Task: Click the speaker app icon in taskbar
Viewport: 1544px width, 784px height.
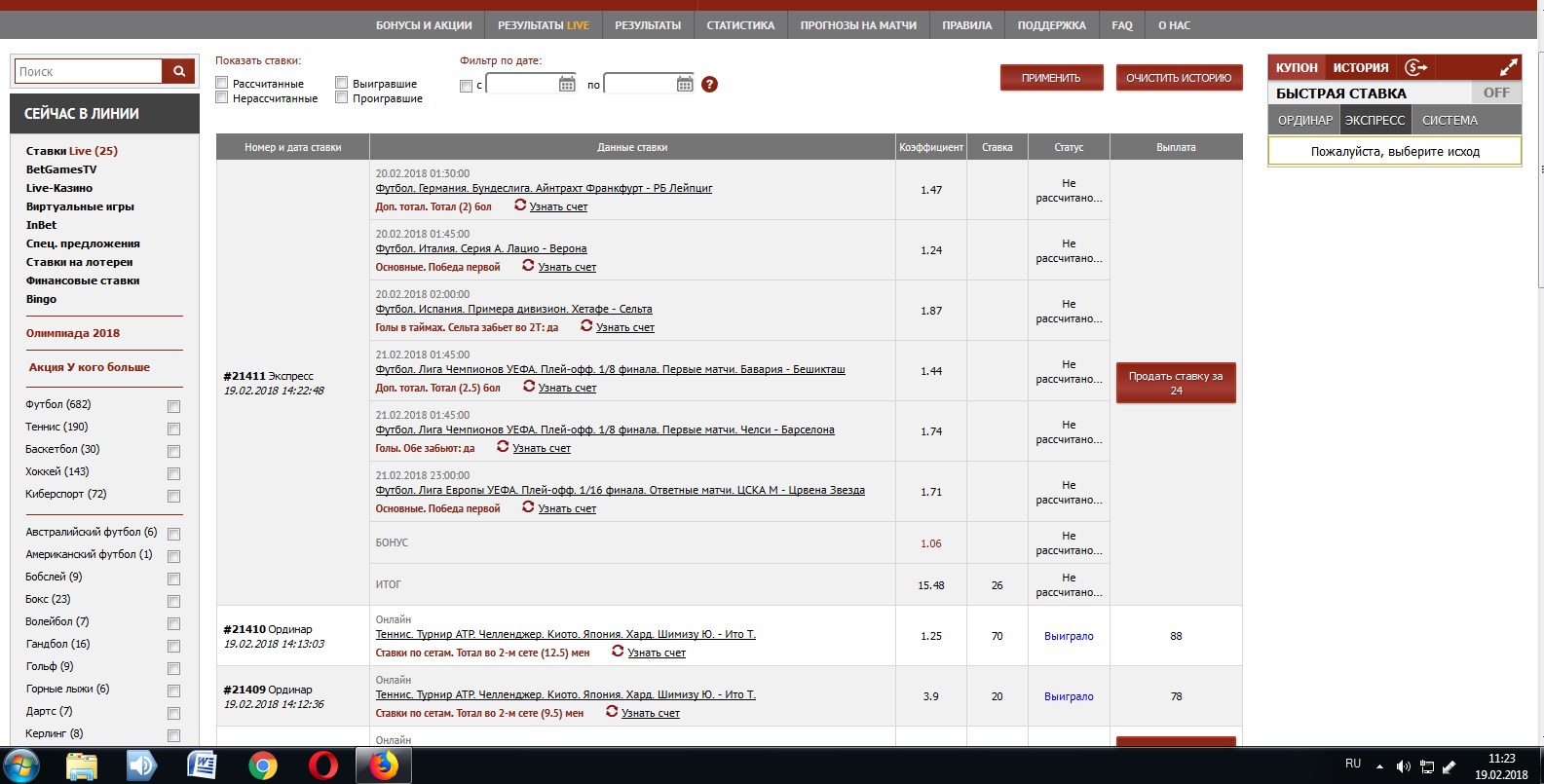Action: pos(141,766)
